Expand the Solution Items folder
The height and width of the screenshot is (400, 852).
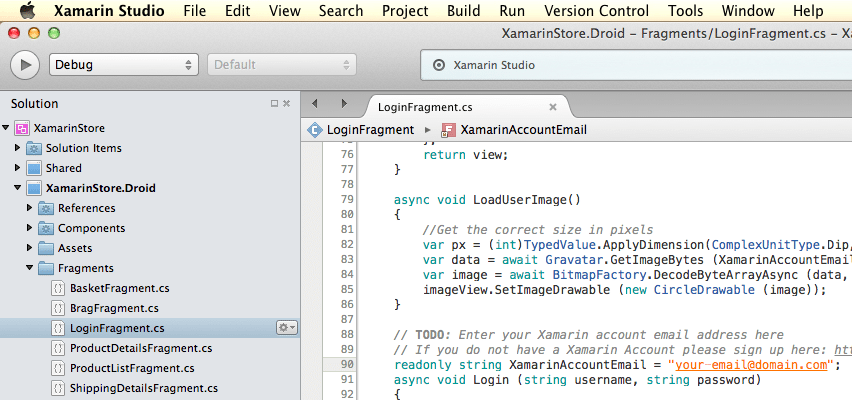[x=18, y=148]
